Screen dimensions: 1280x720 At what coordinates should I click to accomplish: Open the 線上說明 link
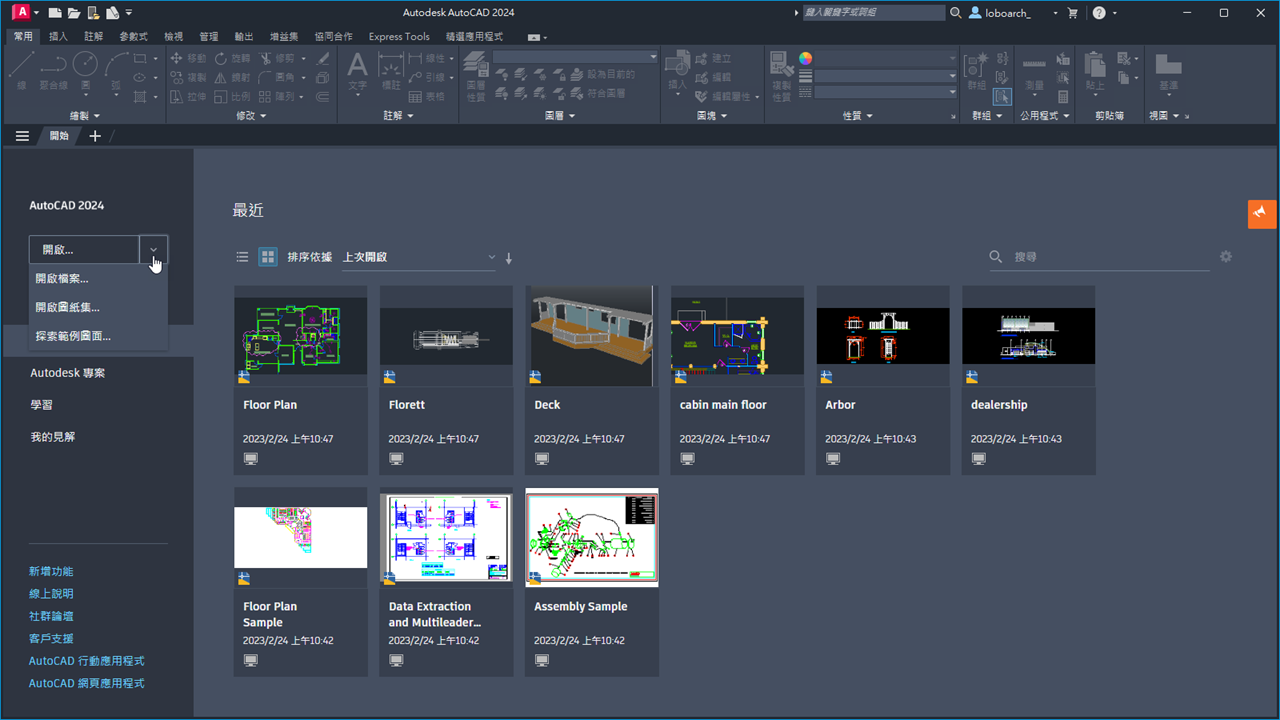click(51, 594)
